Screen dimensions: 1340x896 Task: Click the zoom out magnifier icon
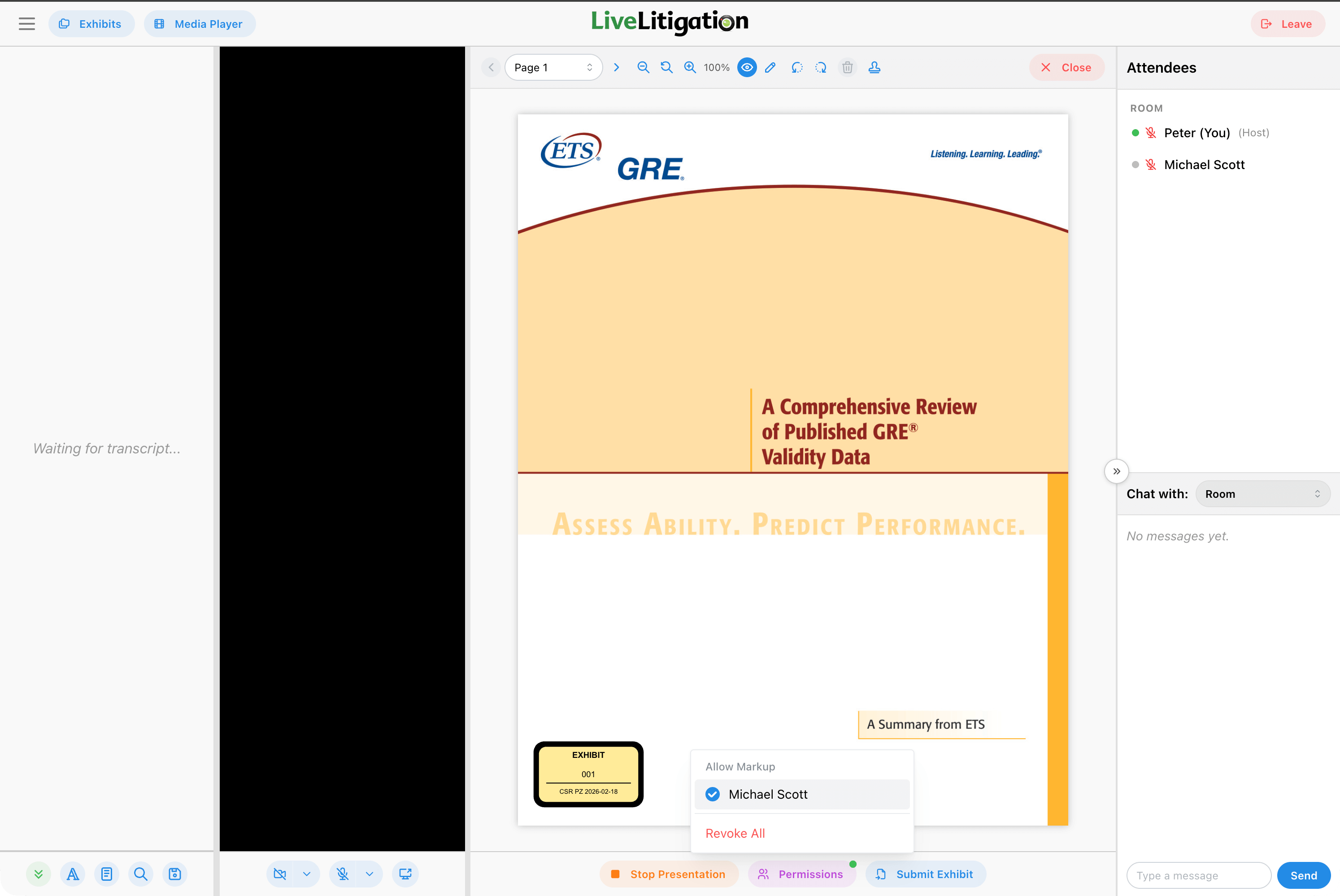643,67
